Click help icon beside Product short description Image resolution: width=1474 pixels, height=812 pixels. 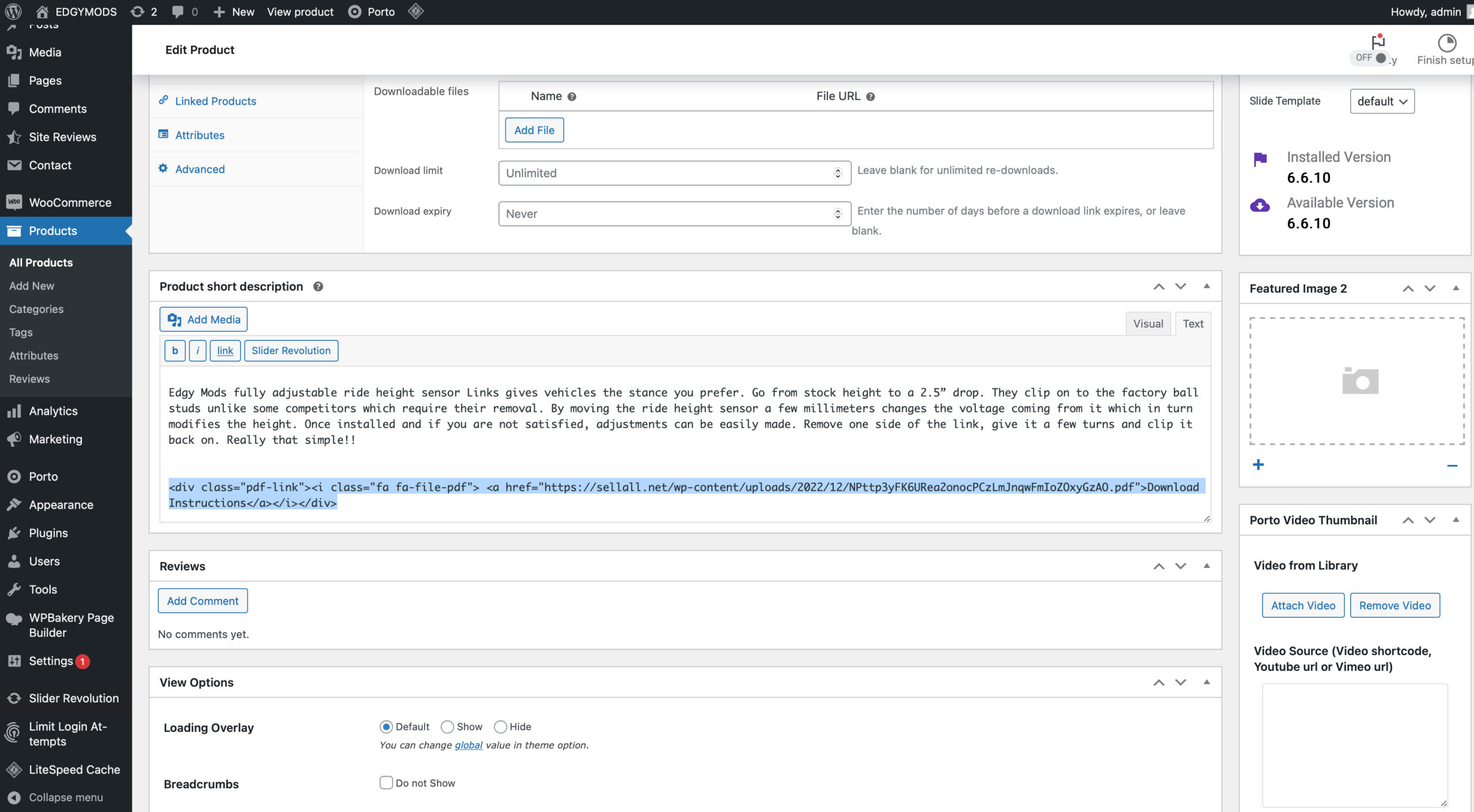point(318,287)
